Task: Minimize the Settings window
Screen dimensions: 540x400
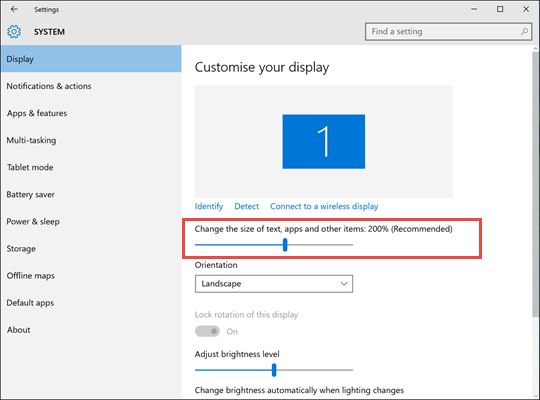Action: click(474, 9)
